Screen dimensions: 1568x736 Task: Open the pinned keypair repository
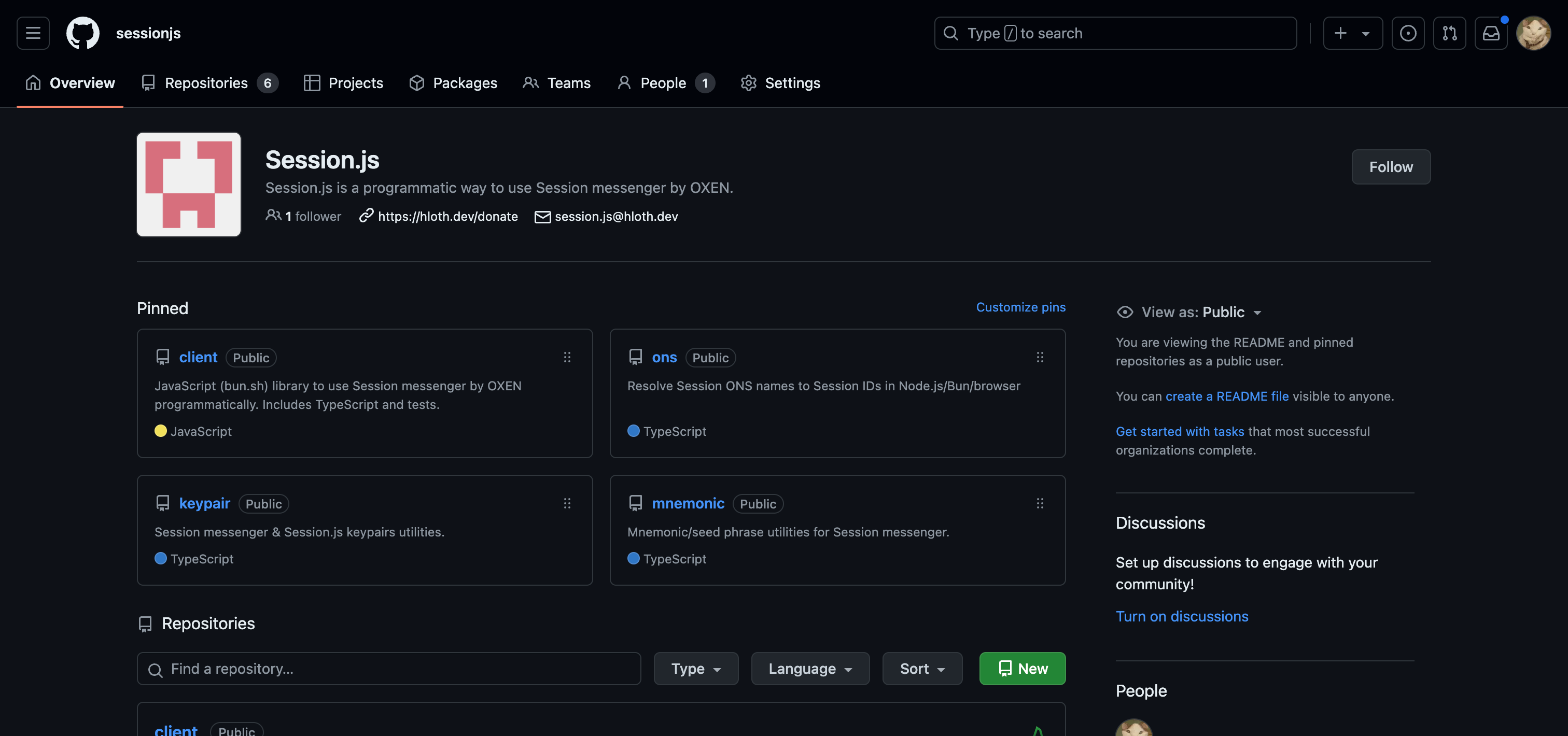[204, 503]
